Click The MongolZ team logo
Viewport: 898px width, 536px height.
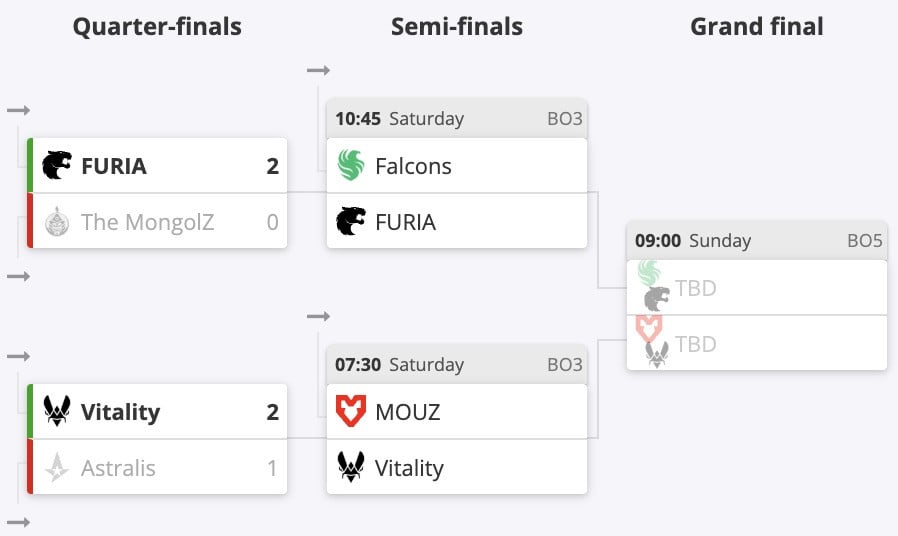pos(57,221)
